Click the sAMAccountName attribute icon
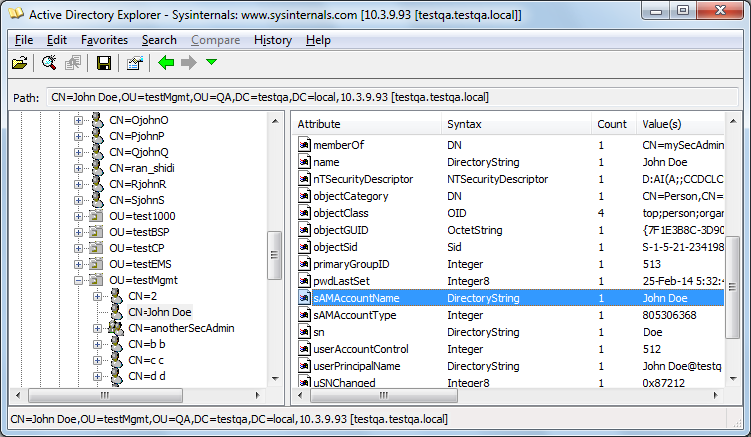The image size is (751, 437). [x=304, y=298]
